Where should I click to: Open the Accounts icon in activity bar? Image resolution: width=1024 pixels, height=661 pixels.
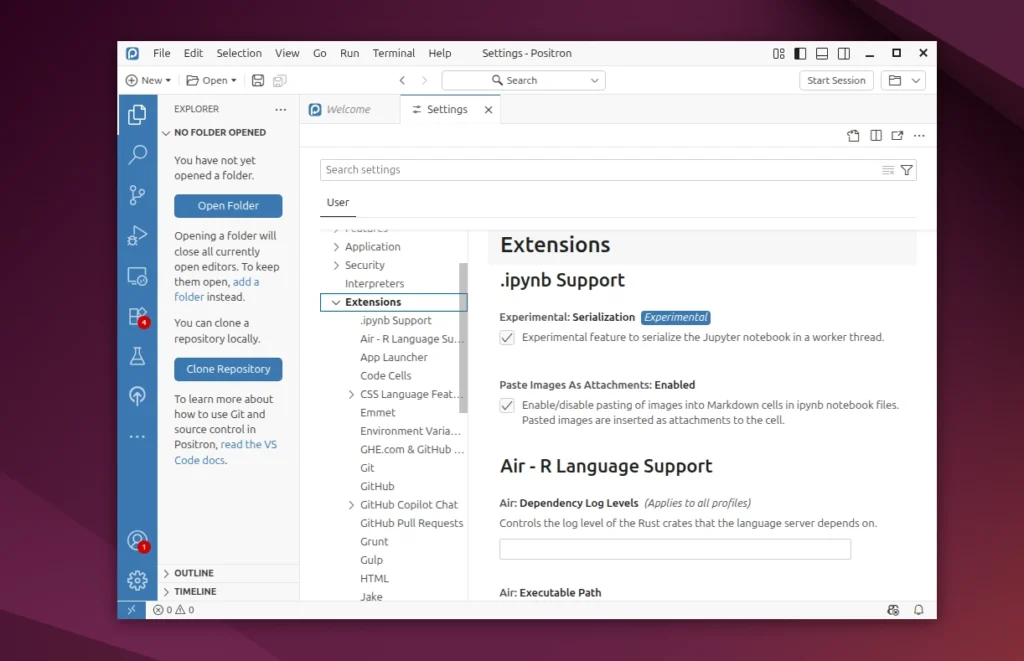click(138, 540)
